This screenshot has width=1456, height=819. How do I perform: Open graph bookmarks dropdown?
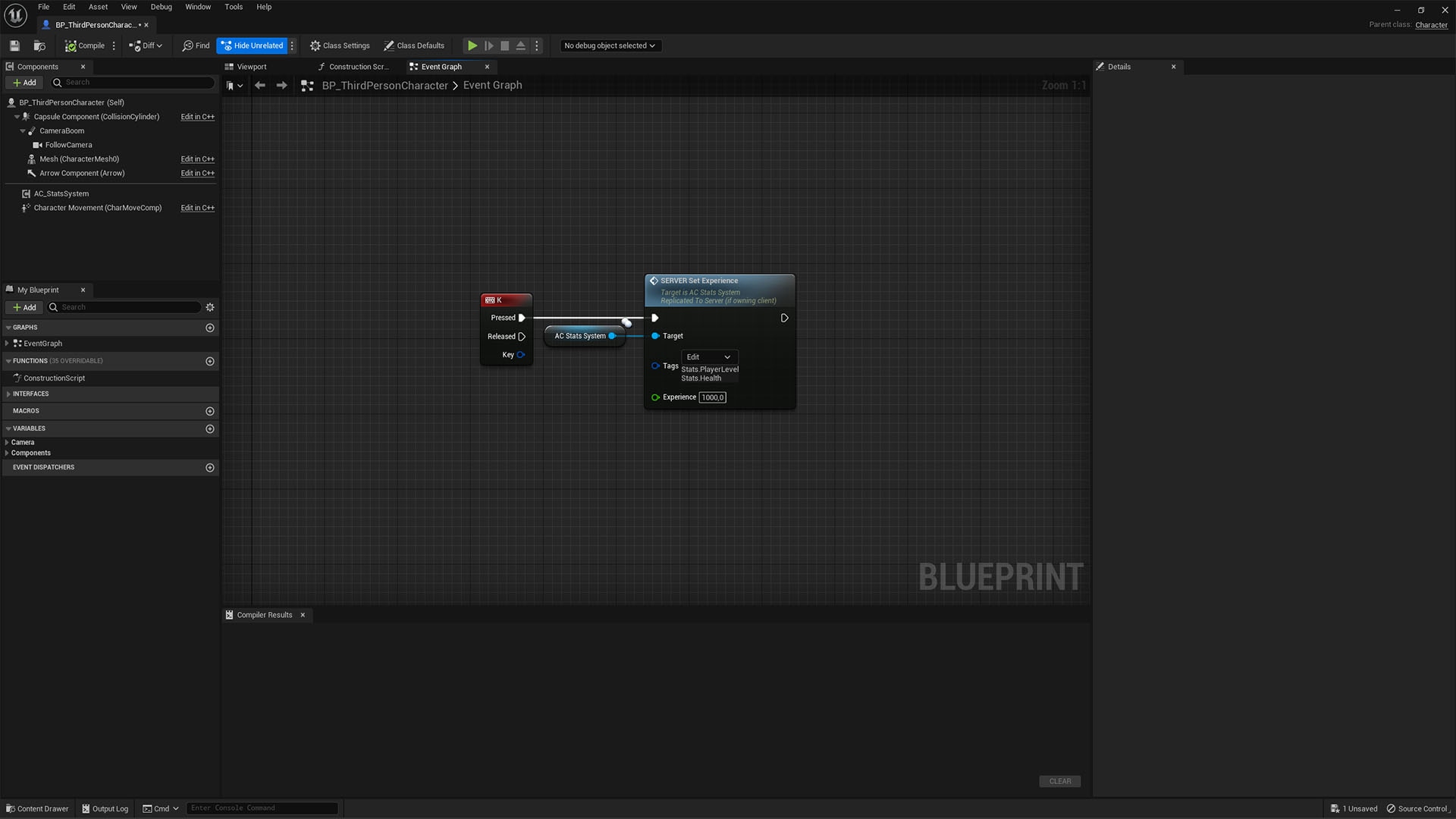(x=234, y=86)
